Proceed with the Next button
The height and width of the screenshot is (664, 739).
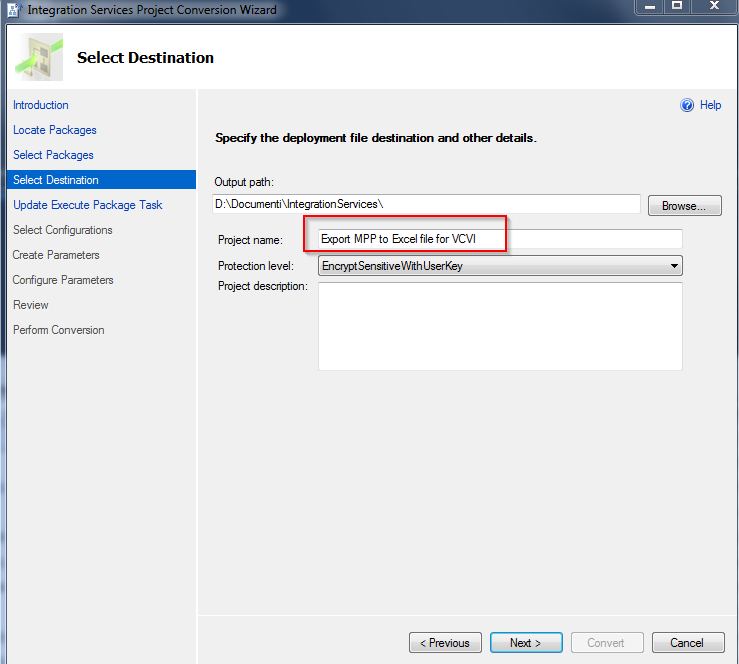coord(525,643)
